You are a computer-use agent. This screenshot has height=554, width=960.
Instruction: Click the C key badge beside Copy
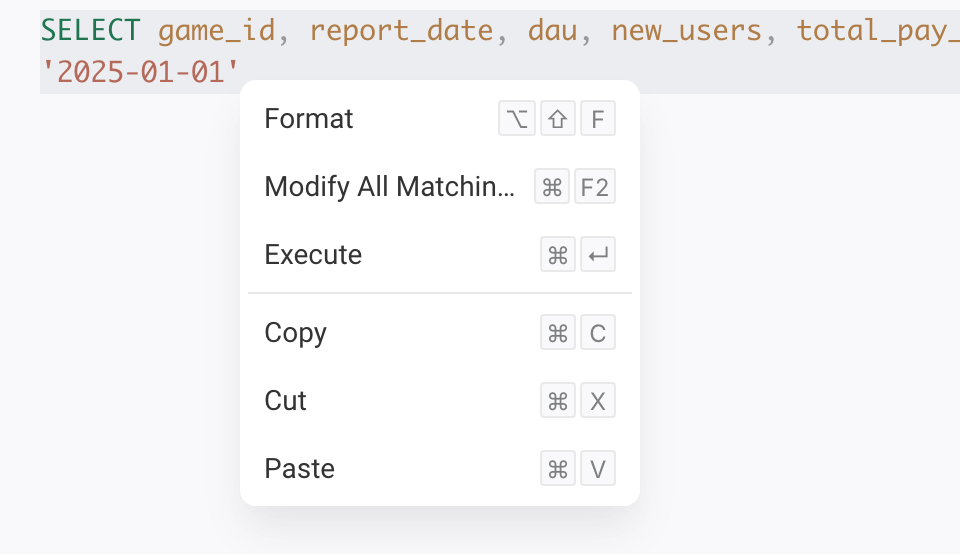598,333
